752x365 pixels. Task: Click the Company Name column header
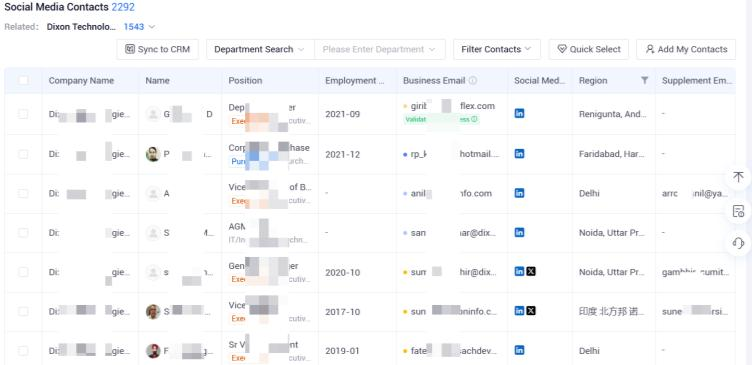point(81,81)
